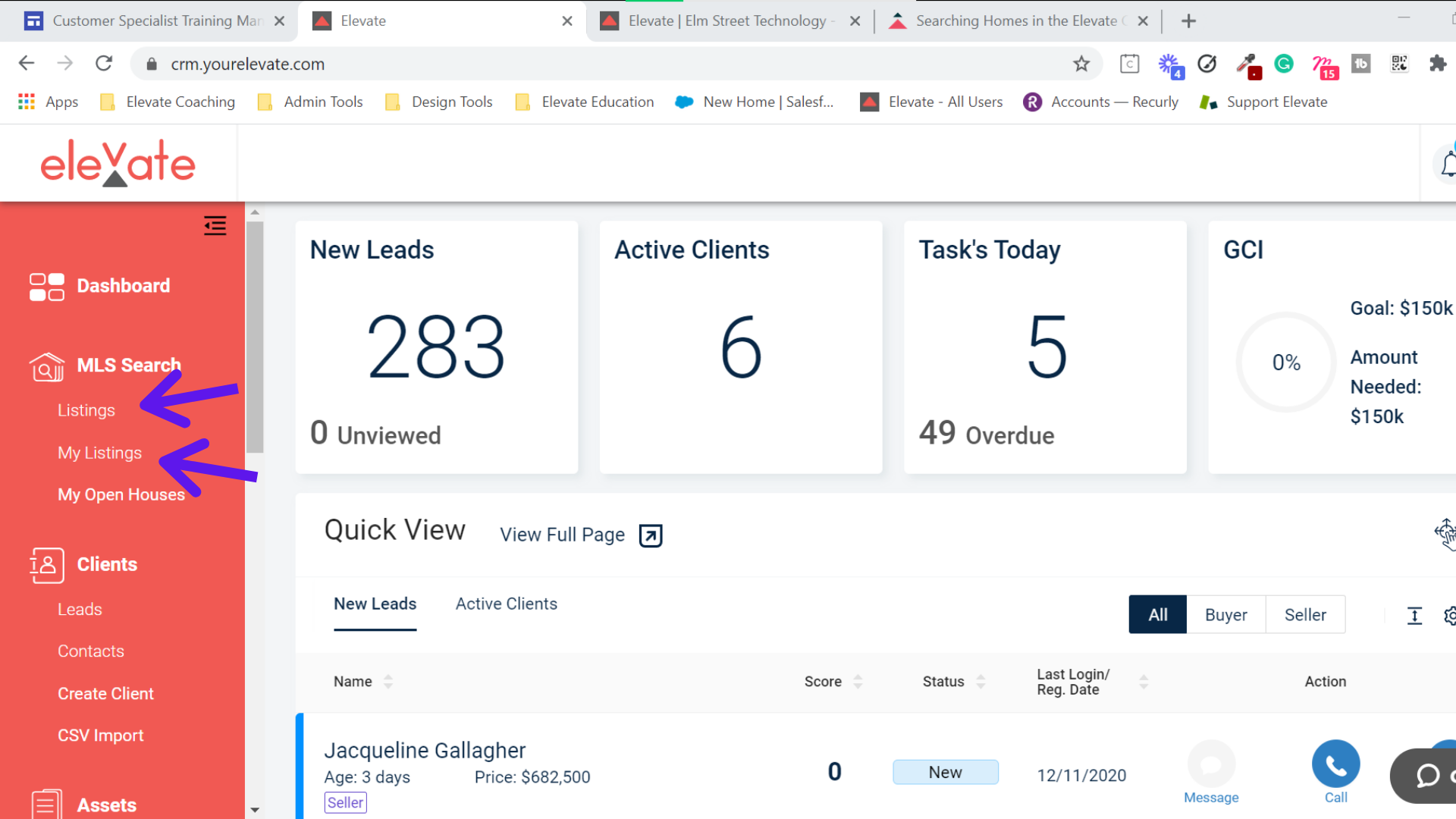The image size is (1456, 819).
Task: Sort the table by Status column
Action: click(981, 682)
